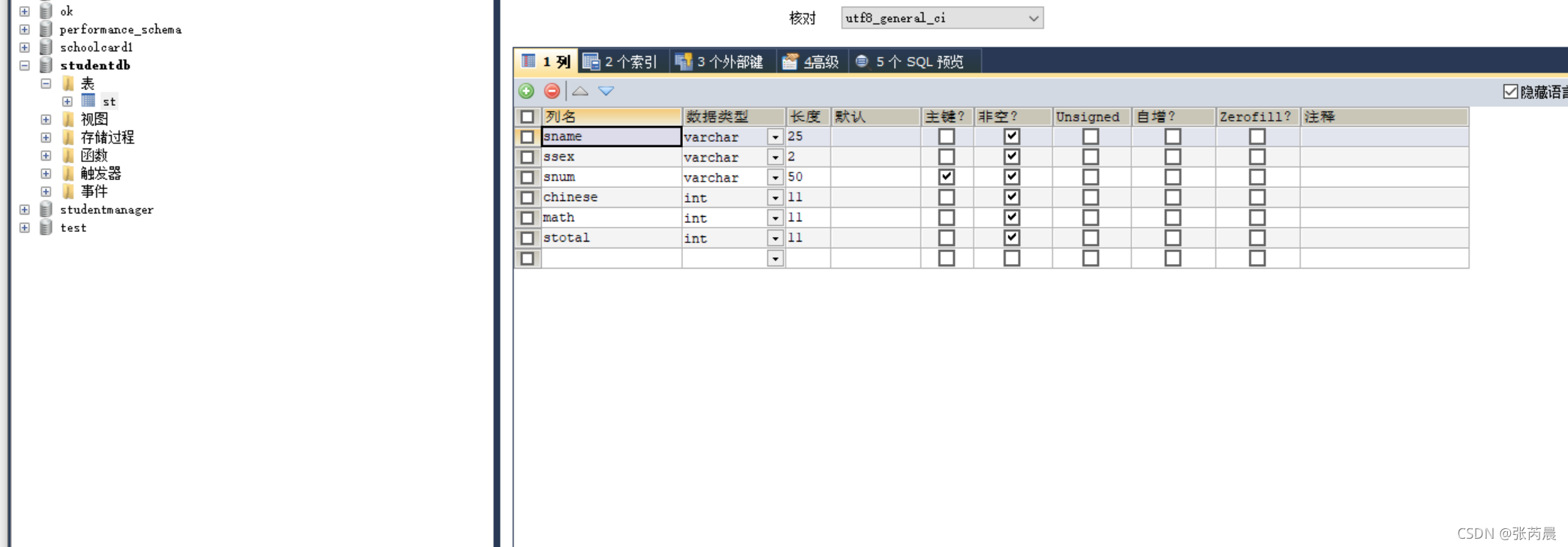The width and height of the screenshot is (1568, 547).
Task: Click the st table icon
Action: 88,101
